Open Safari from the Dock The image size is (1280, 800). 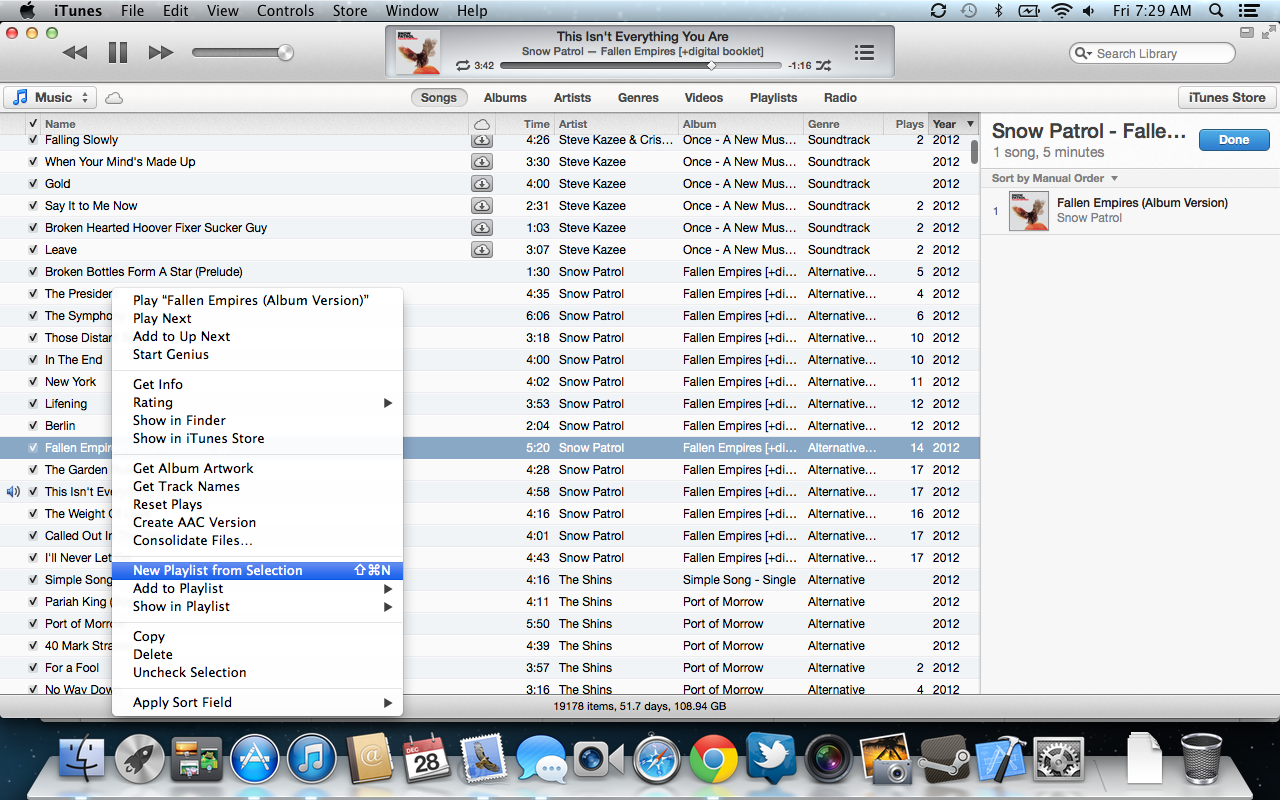(656, 759)
